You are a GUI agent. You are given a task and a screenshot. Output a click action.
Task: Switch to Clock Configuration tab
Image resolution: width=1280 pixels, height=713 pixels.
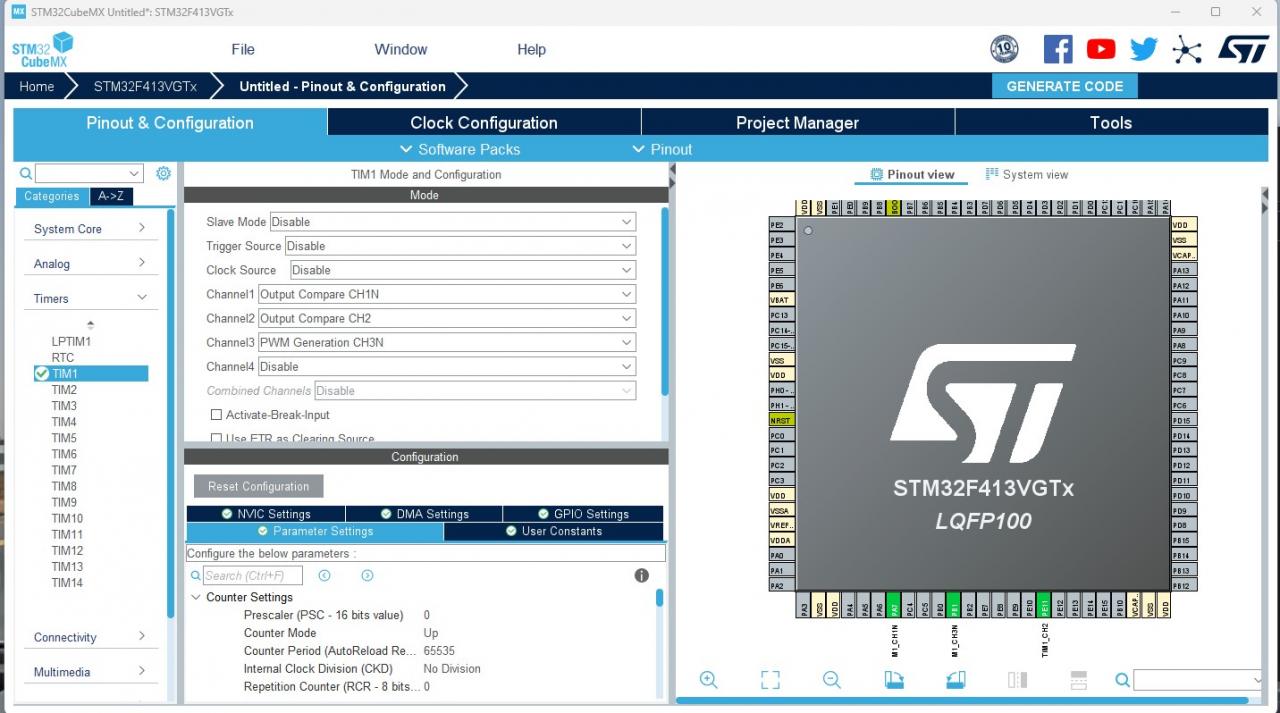pyautogui.click(x=484, y=122)
